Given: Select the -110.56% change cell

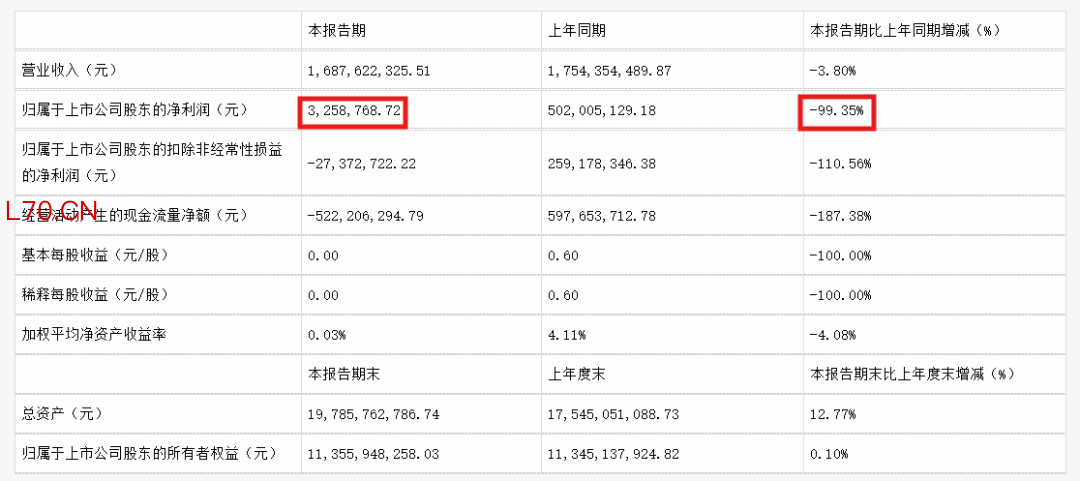Looking at the screenshot, I should pos(840,162).
